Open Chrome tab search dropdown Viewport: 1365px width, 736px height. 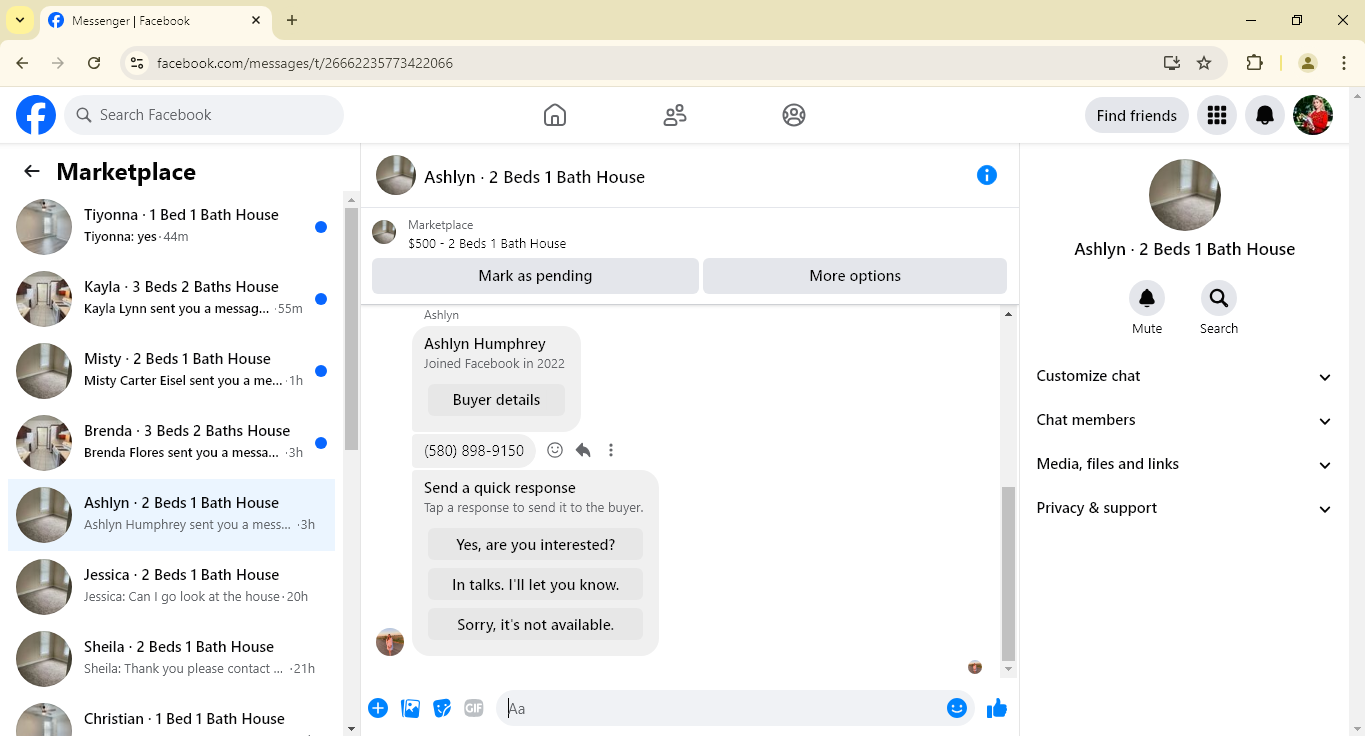[x=20, y=20]
